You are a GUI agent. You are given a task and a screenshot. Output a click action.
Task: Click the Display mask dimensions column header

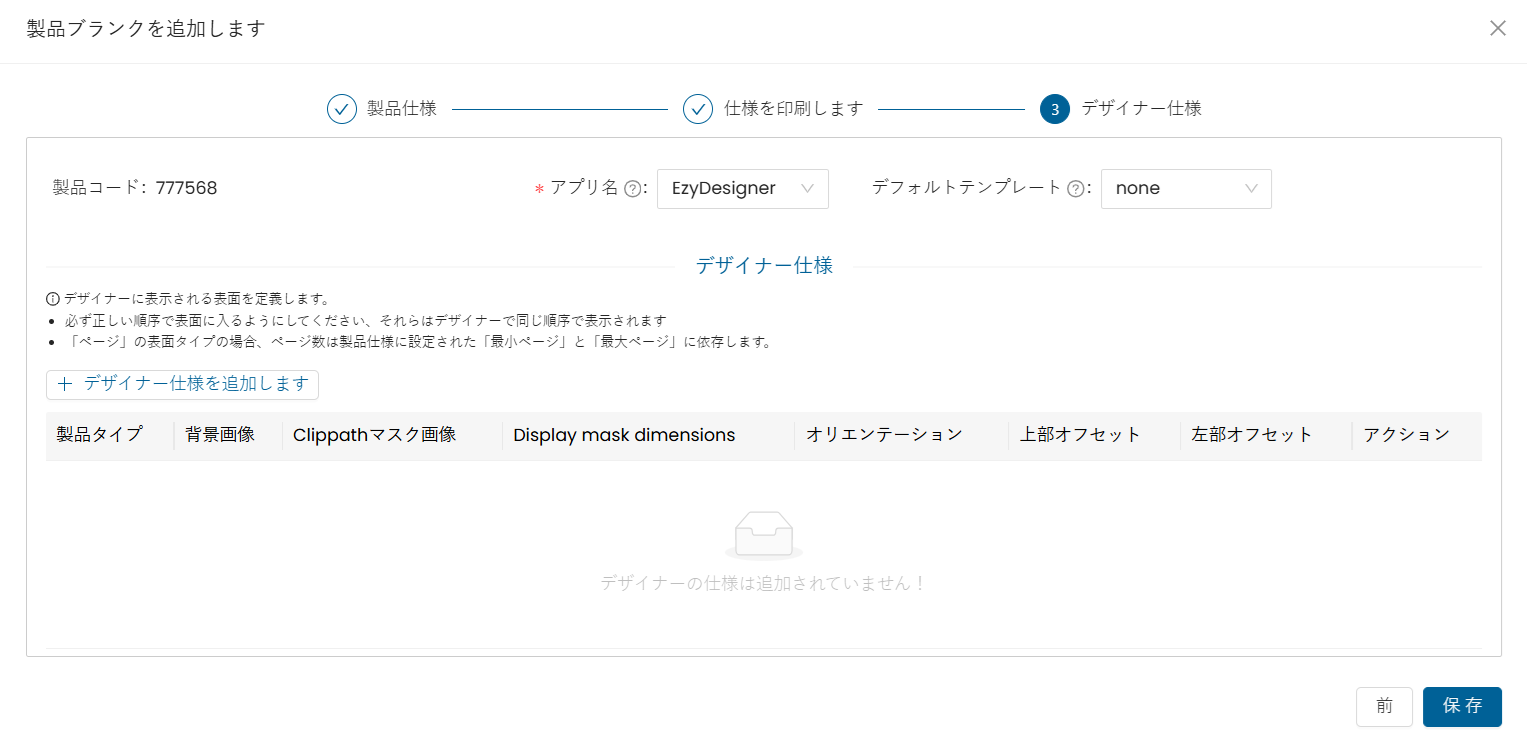(x=624, y=435)
